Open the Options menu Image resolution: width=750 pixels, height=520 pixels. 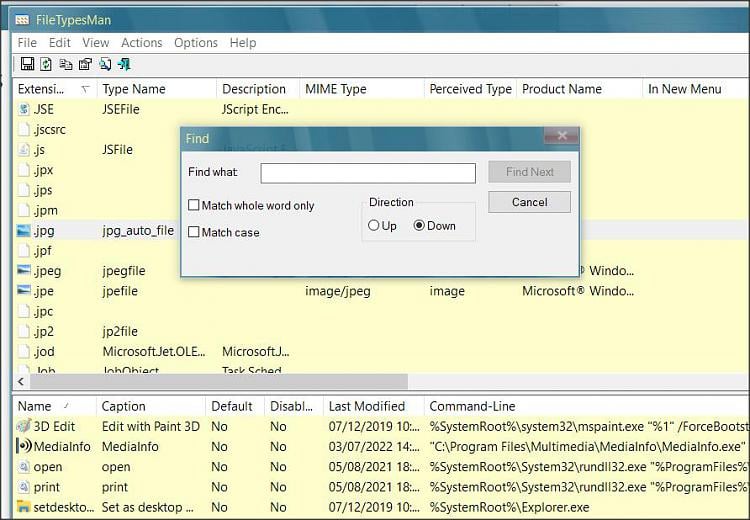point(195,43)
